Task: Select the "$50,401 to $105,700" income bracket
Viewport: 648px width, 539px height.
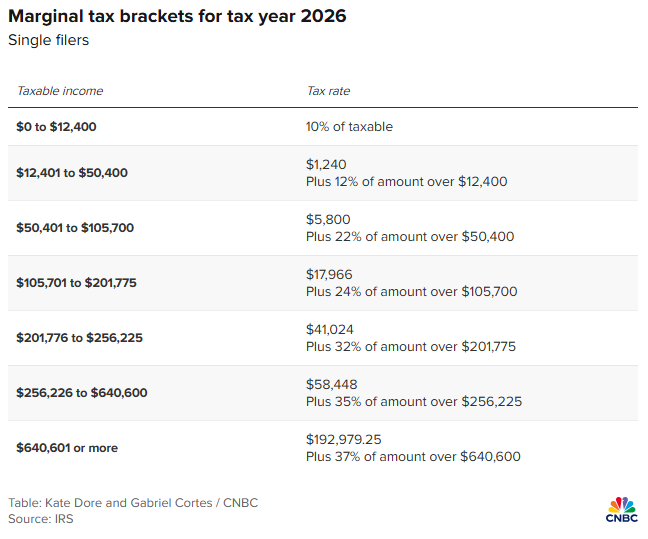Action: pos(75,228)
